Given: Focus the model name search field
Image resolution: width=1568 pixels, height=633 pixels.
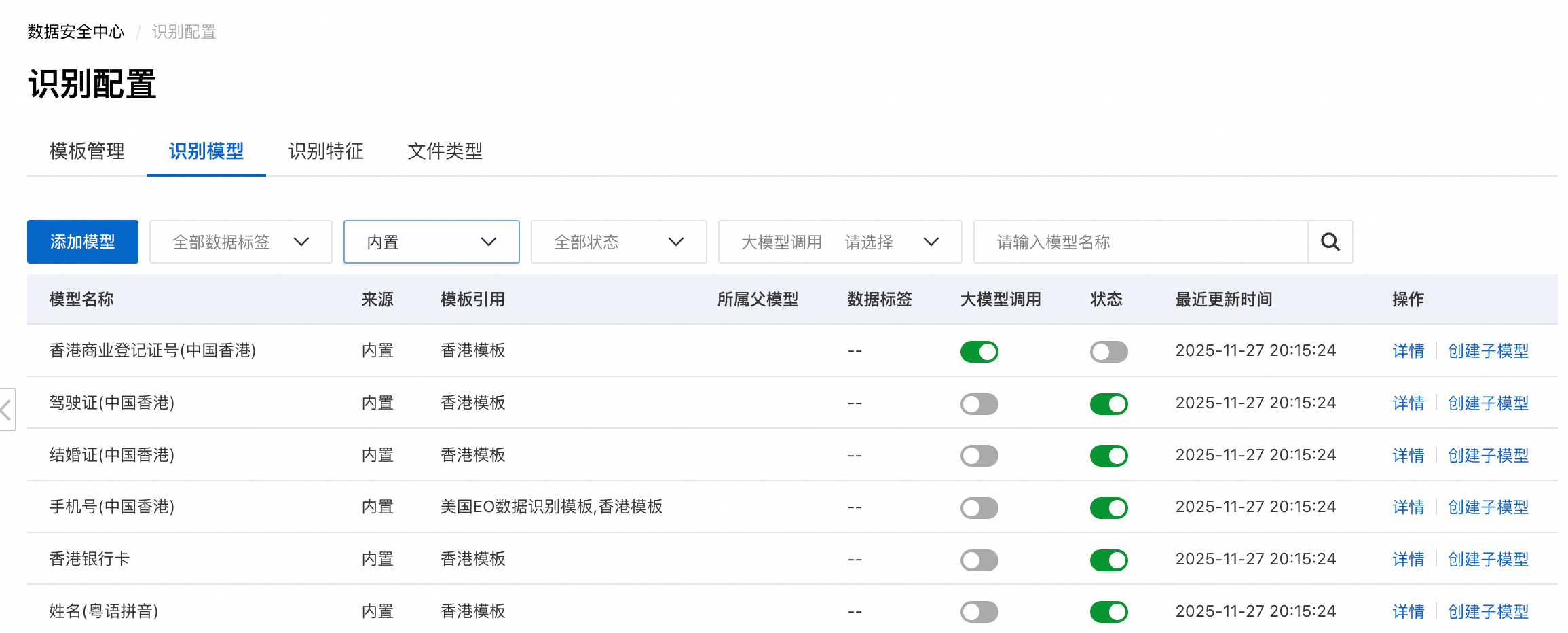Looking at the screenshot, I should (x=1140, y=242).
